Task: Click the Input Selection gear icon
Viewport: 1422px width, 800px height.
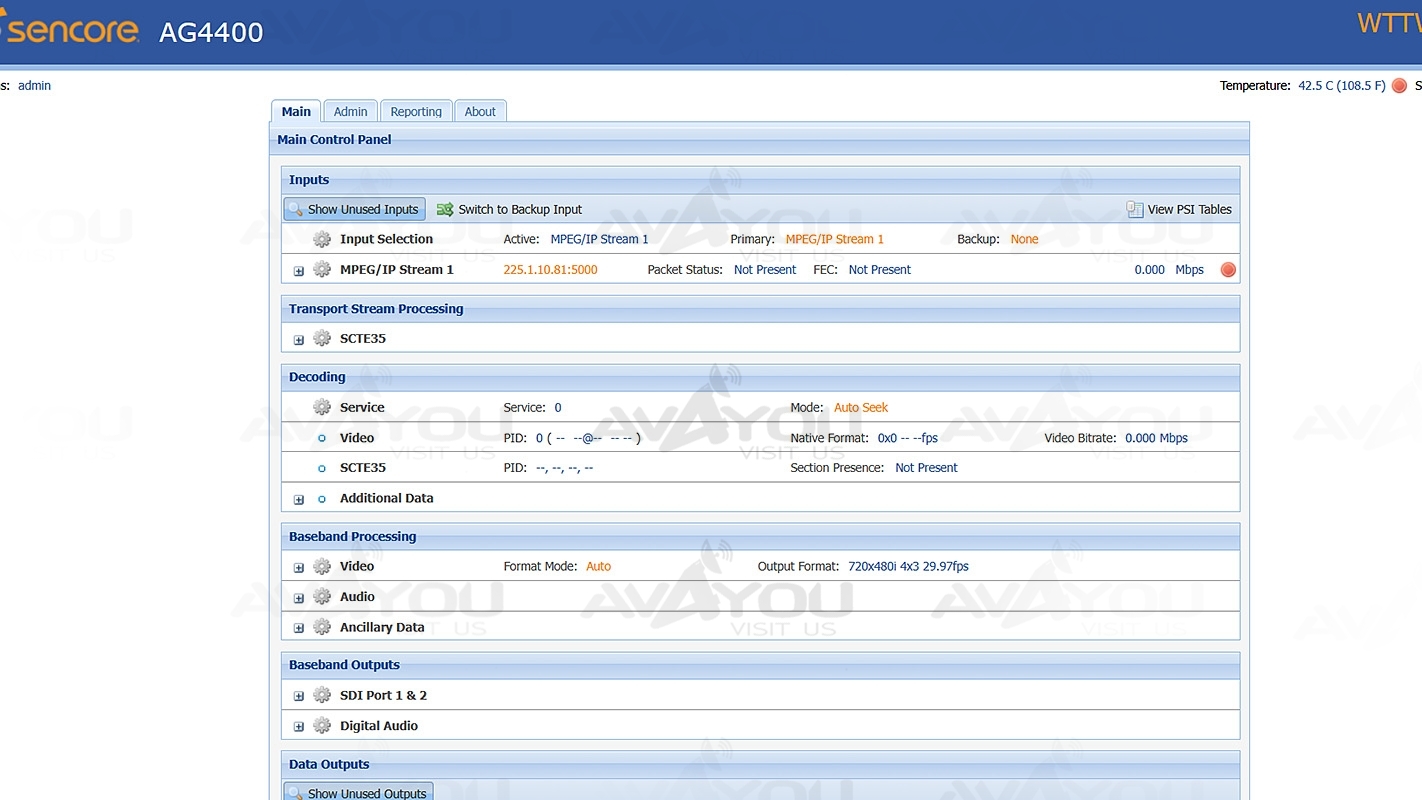Action: 322,239
